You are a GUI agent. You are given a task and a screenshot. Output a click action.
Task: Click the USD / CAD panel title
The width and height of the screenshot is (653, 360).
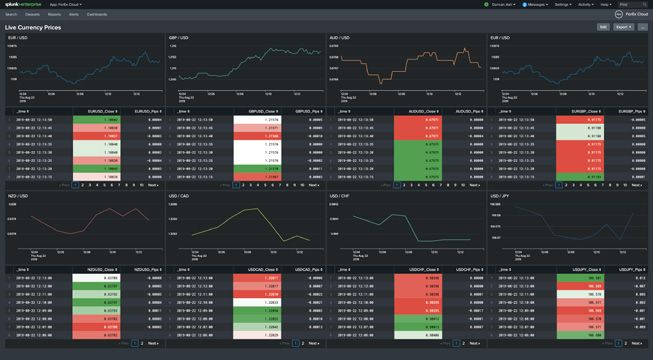(179, 196)
